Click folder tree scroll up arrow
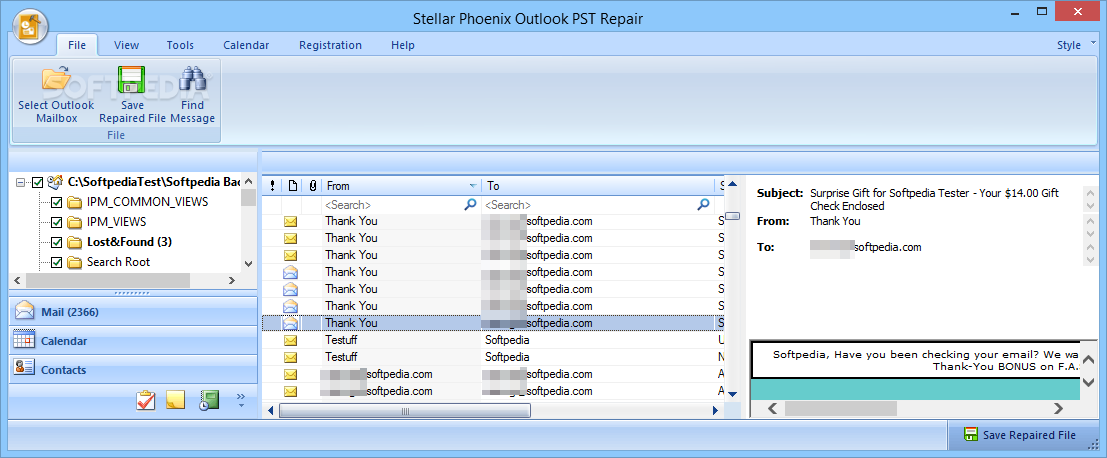Viewport: 1107px width, 458px height. (248, 181)
